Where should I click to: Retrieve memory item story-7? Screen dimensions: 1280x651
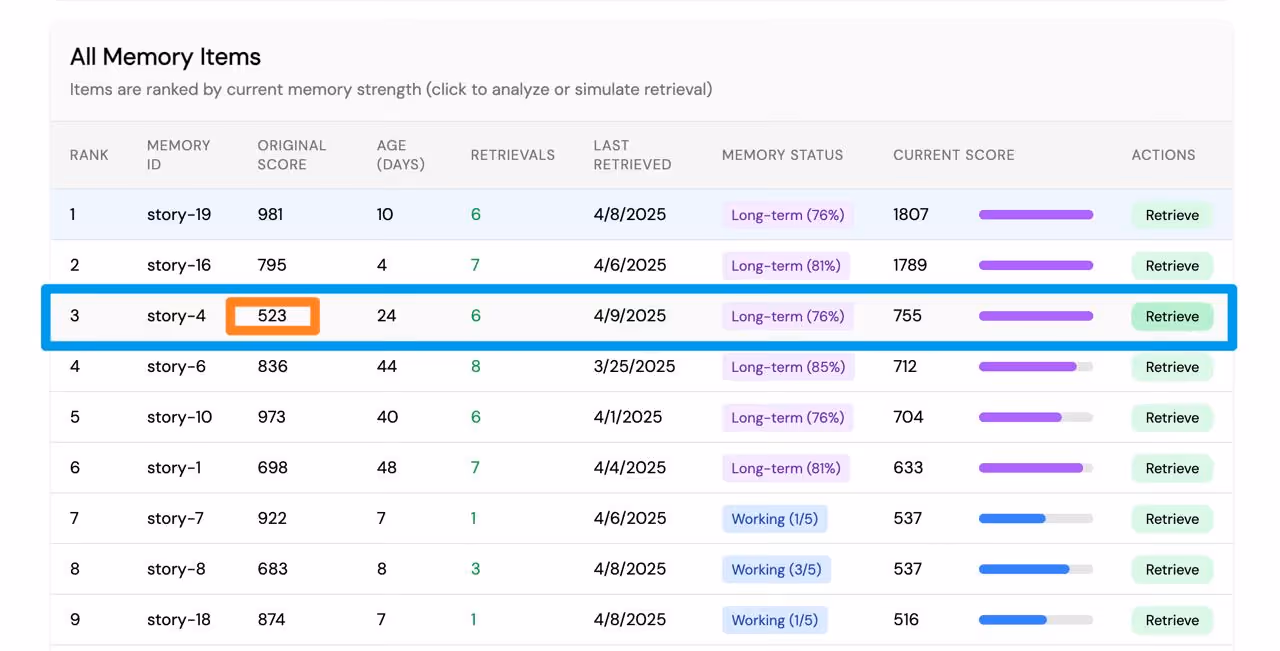coord(1171,519)
